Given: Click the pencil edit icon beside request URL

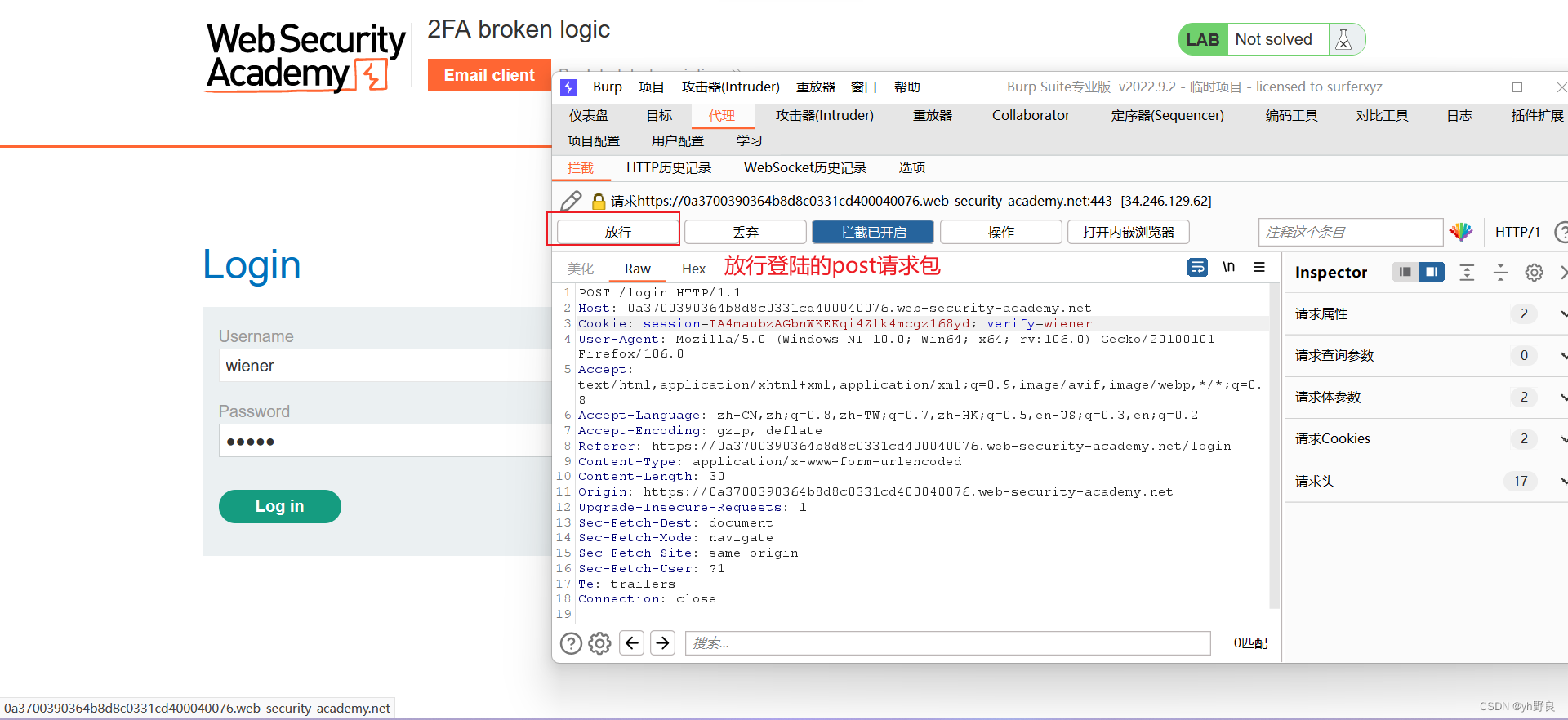Looking at the screenshot, I should click(572, 201).
